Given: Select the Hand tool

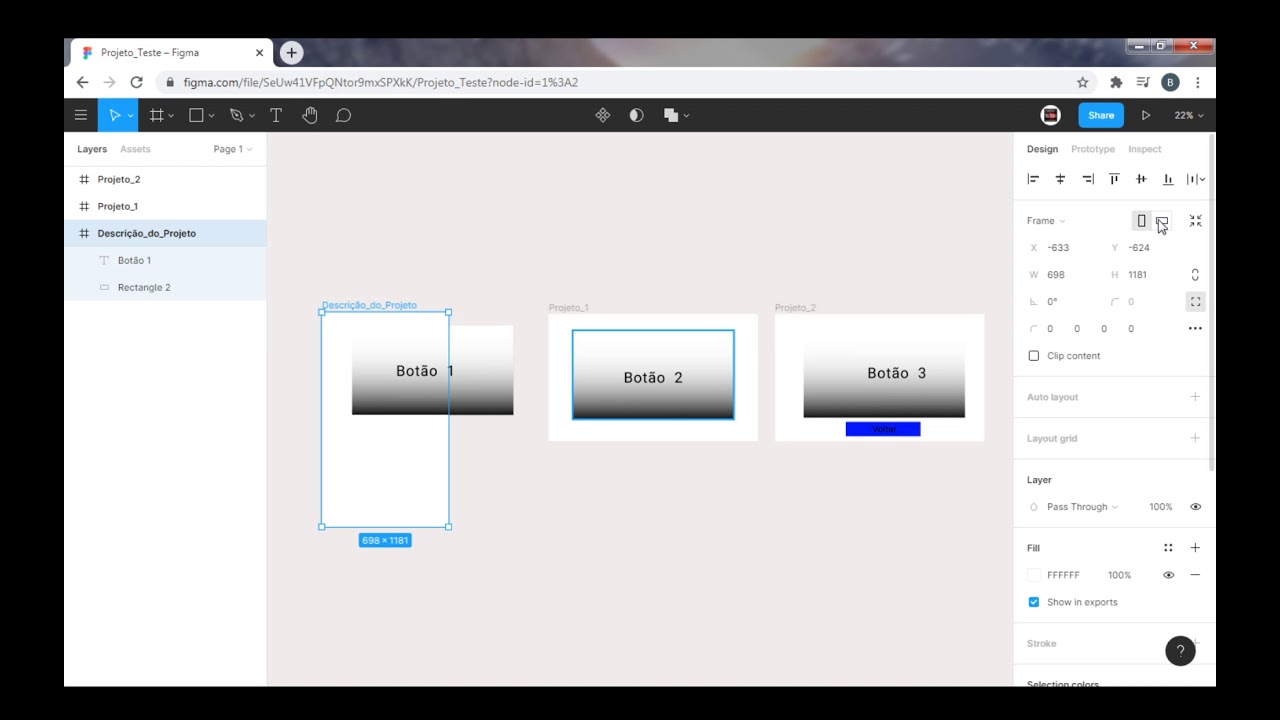Looking at the screenshot, I should [x=310, y=115].
